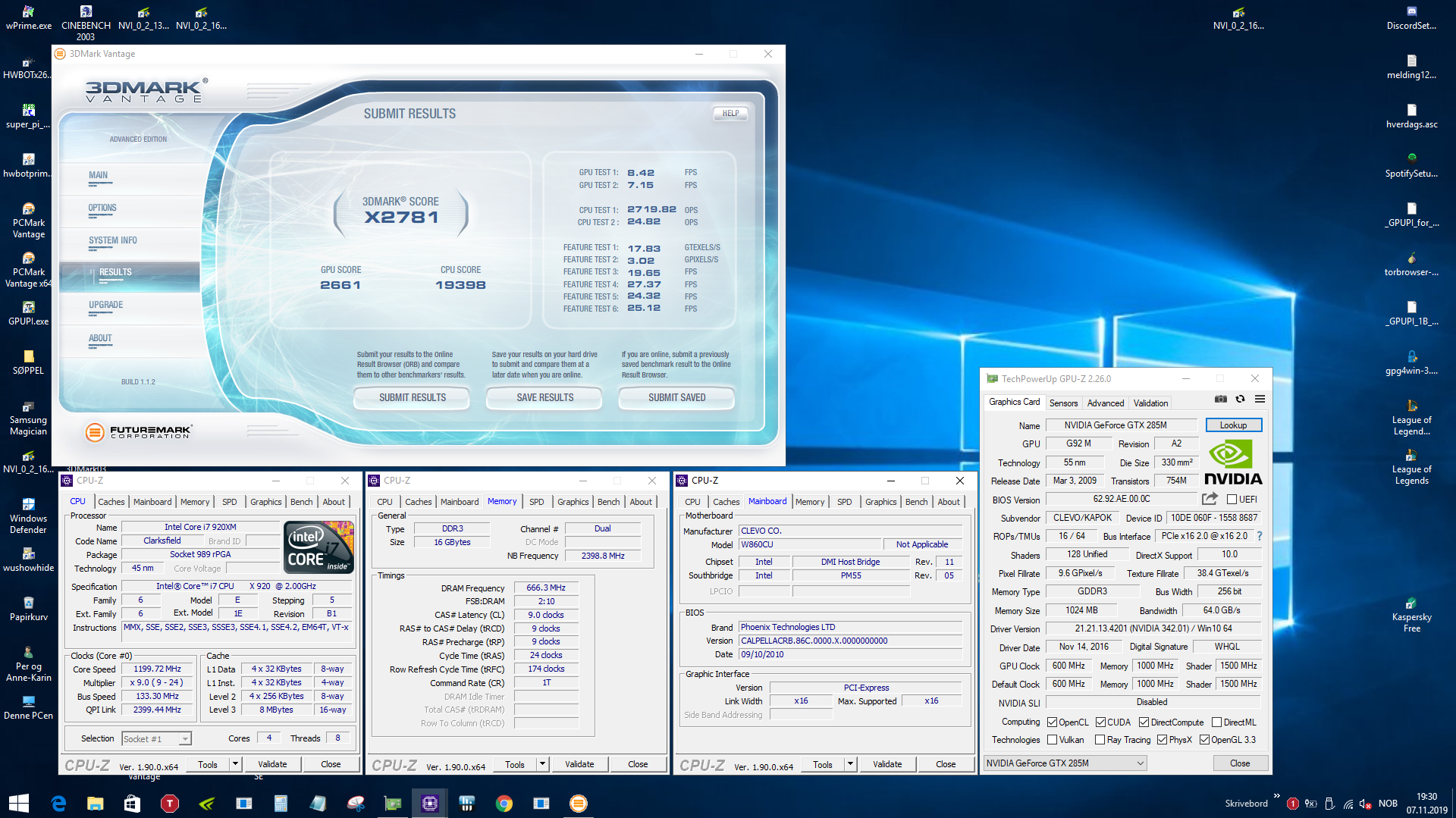The image size is (1456, 818).
Task: Open PCMark Vantage x64 desktop icon
Action: tap(29, 269)
